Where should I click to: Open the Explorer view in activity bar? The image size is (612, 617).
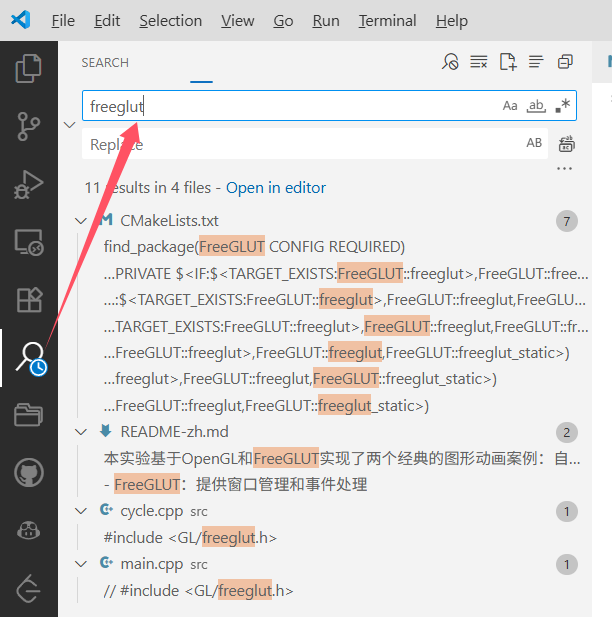(x=28, y=68)
